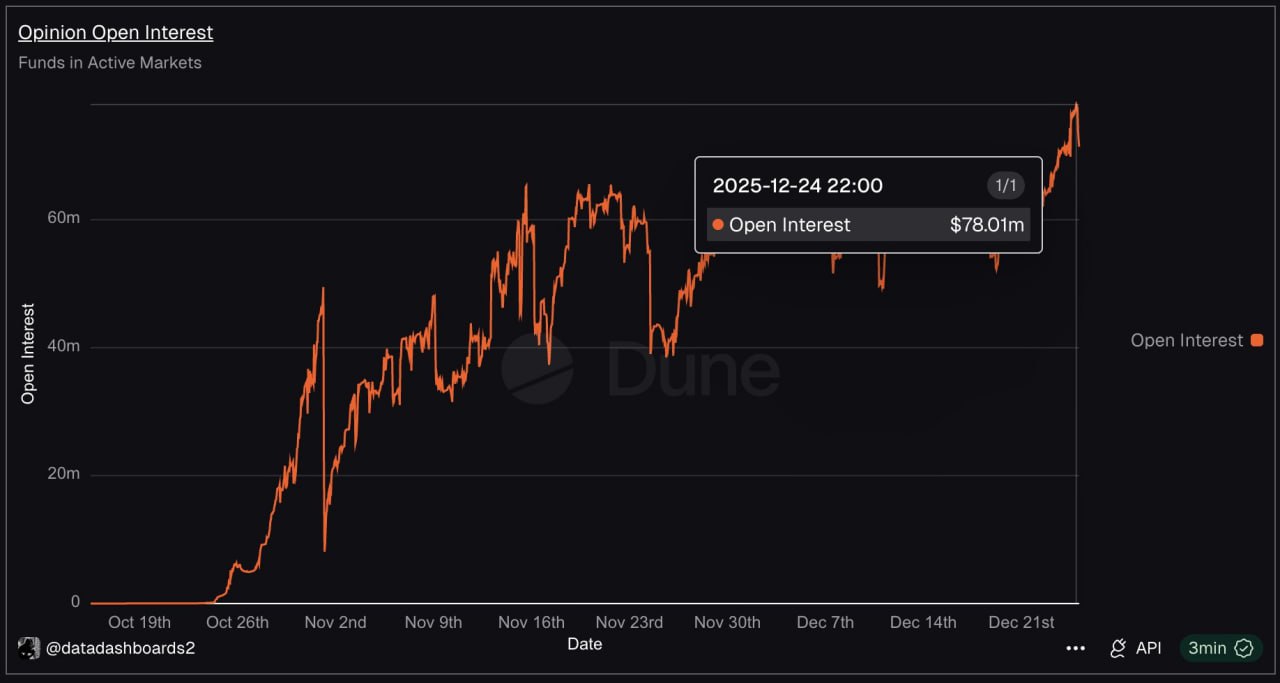Click the 3min data freshness indicator
The image size is (1280, 683).
[1207, 648]
